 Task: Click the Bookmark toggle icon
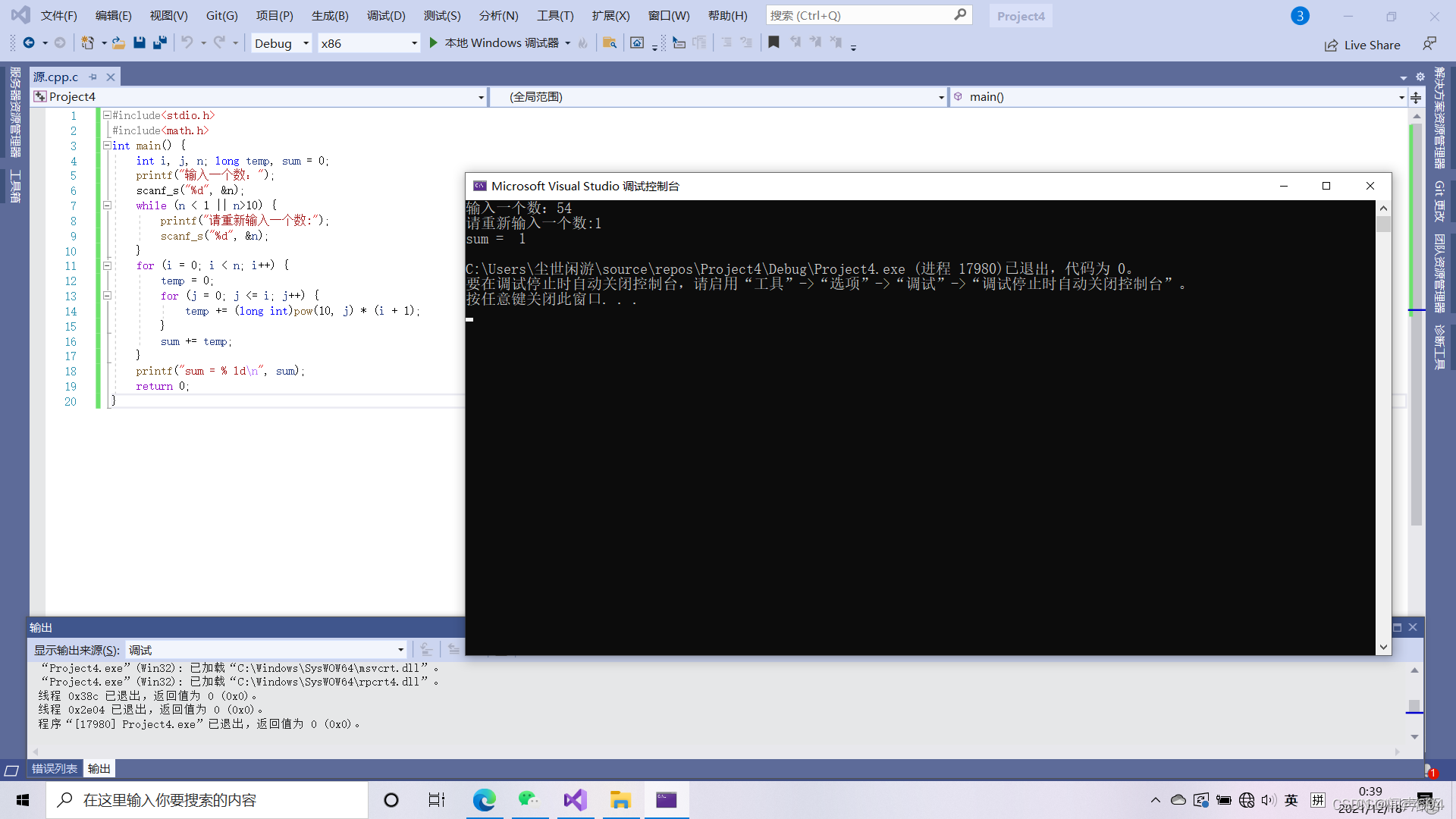pyautogui.click(x=774, y=42)
